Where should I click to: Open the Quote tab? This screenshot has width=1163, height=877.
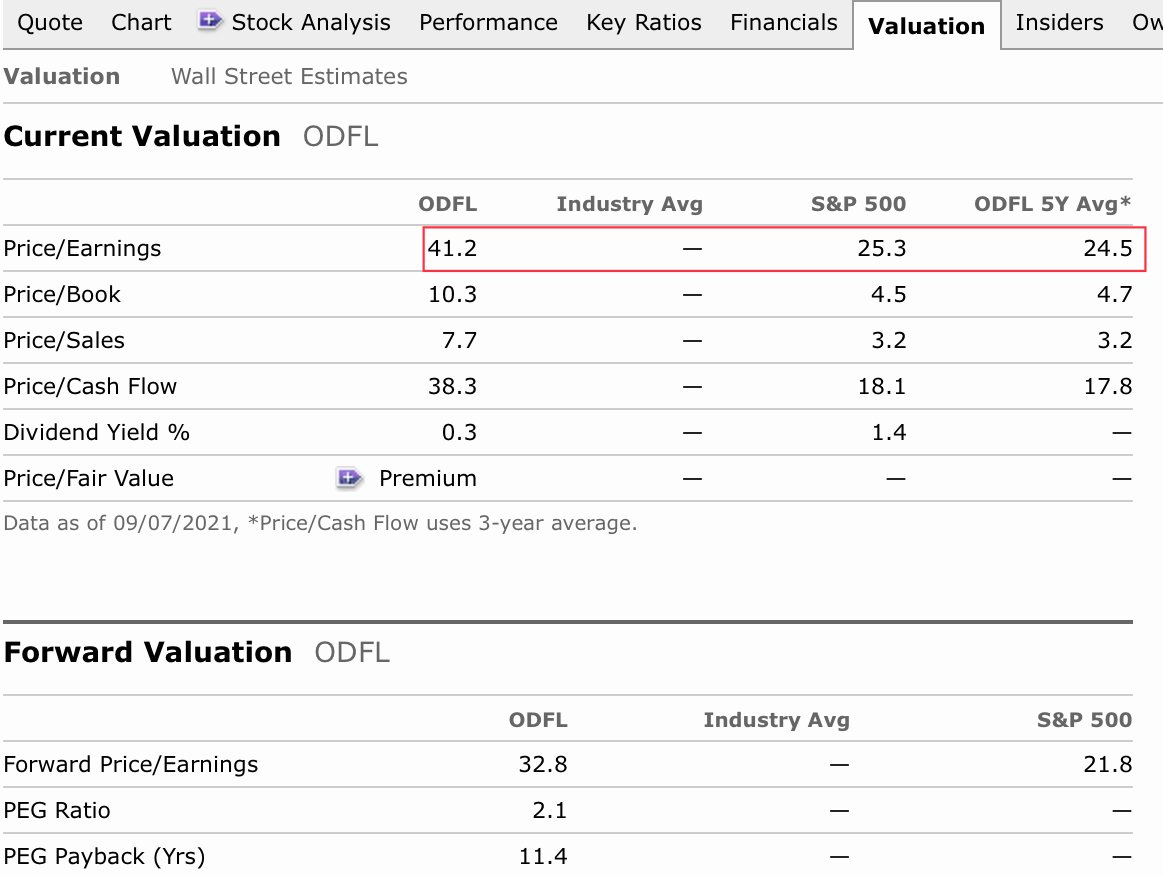(x=50, y=23)
